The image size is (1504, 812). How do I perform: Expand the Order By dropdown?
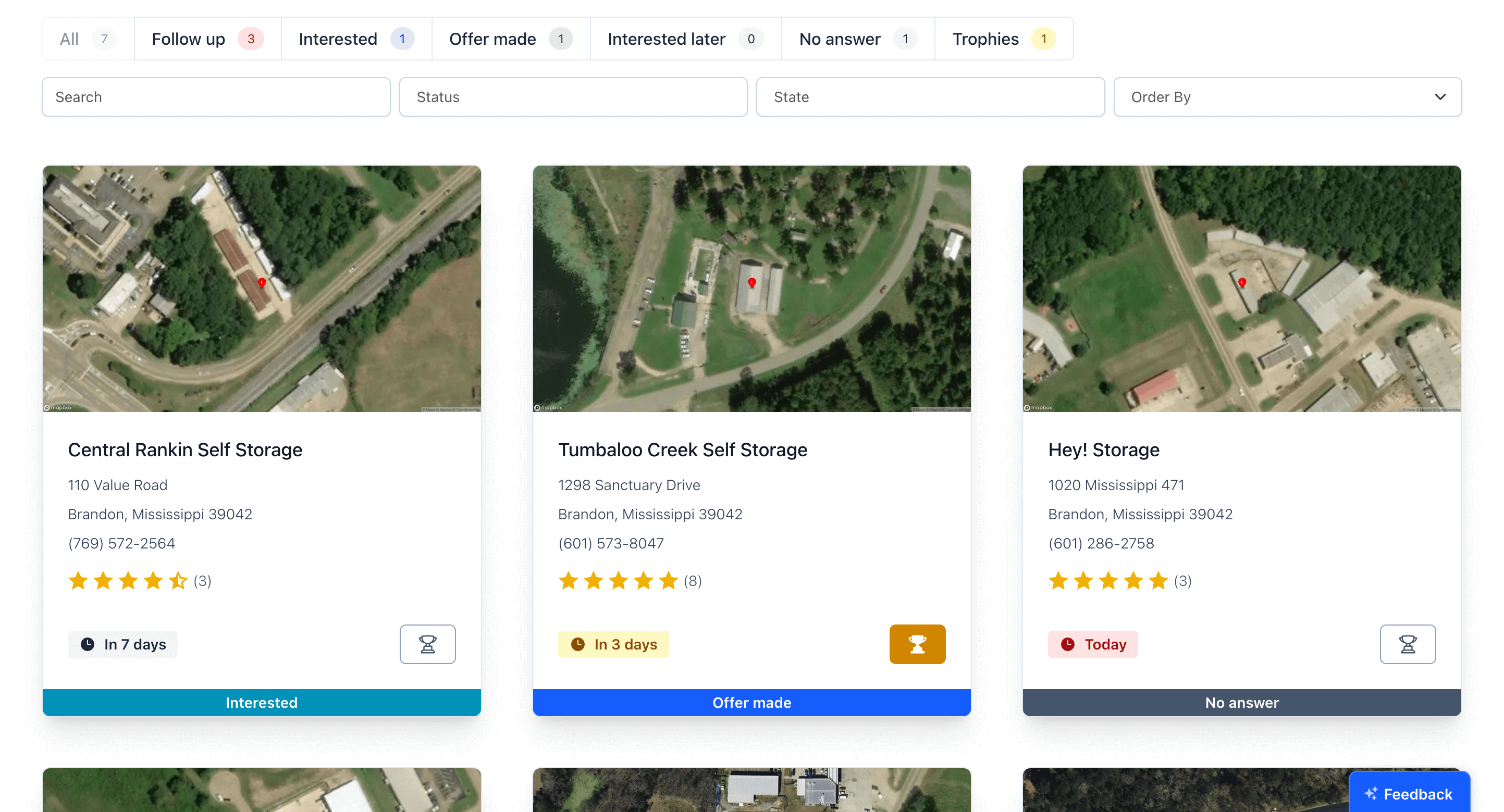(x=1287, y=97)
